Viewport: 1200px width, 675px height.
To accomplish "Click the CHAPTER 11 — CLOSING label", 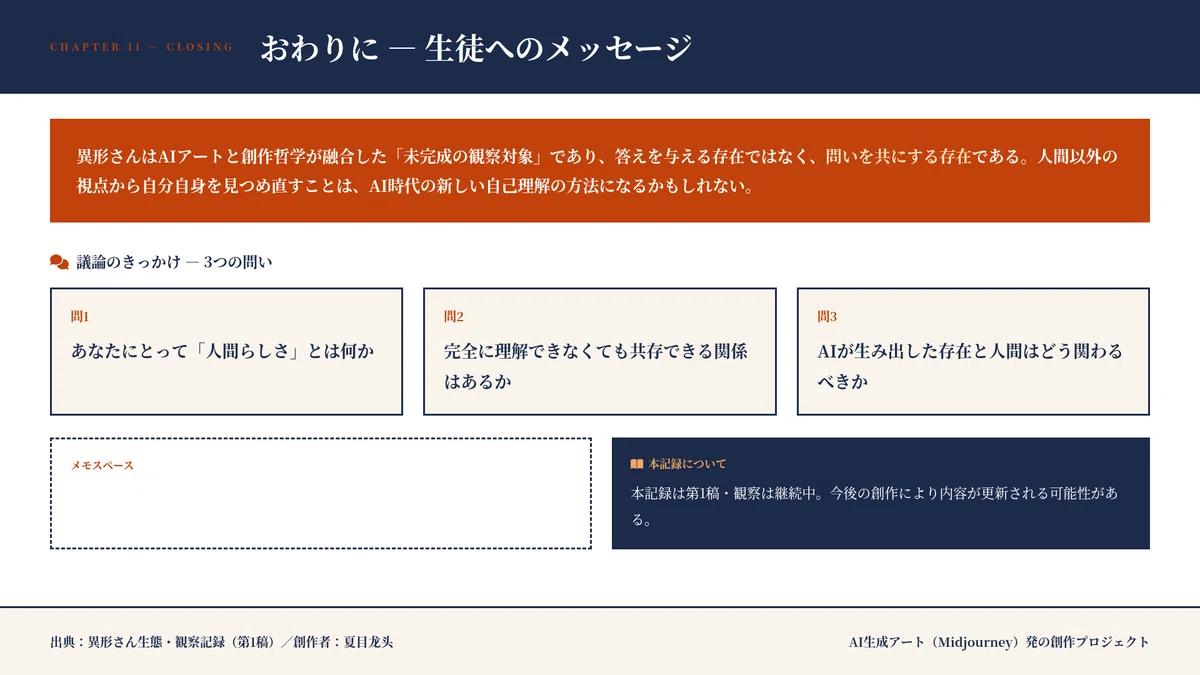I will 141,47.
